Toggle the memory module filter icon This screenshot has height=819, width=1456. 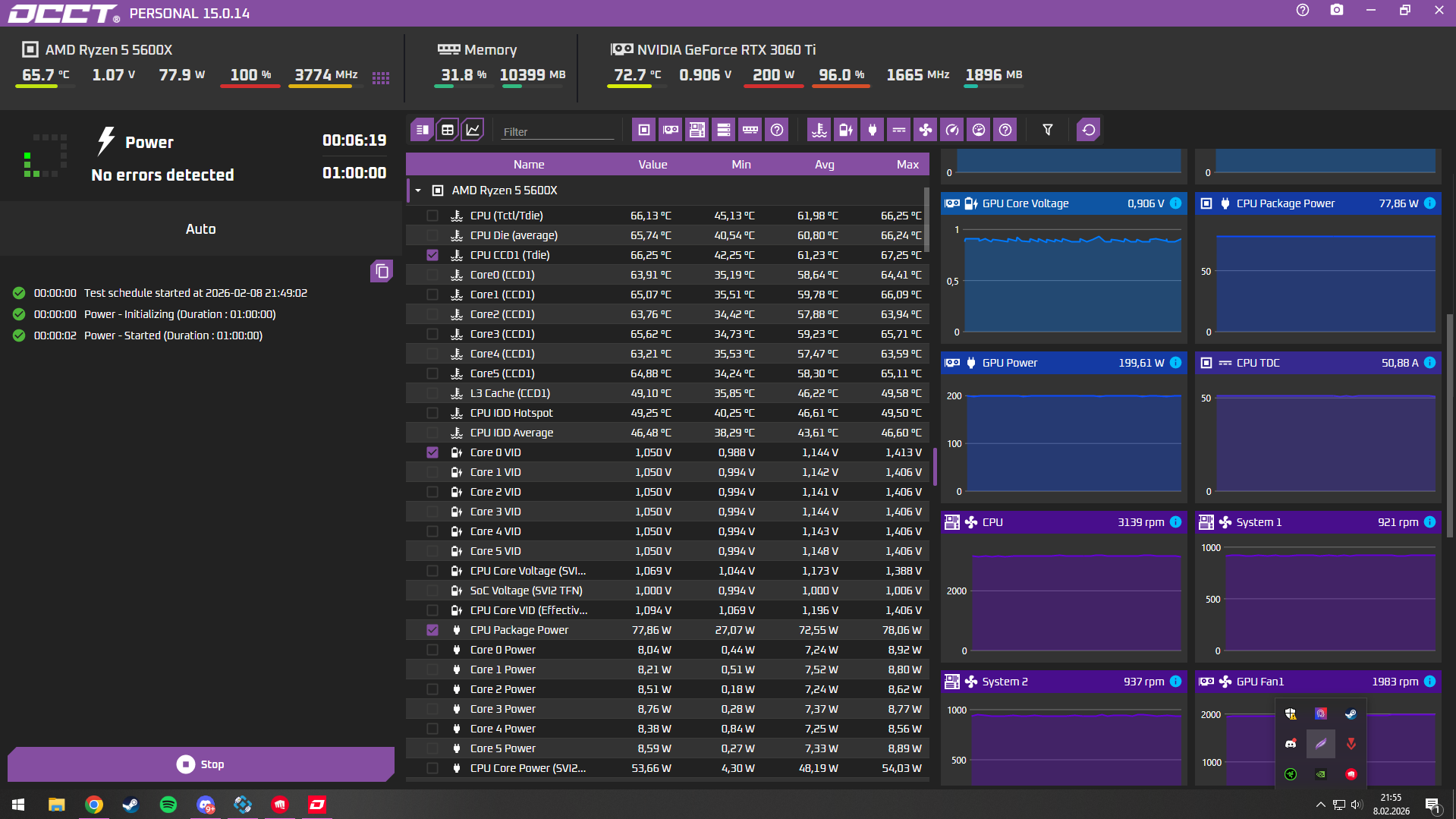(x=750, y=130)
